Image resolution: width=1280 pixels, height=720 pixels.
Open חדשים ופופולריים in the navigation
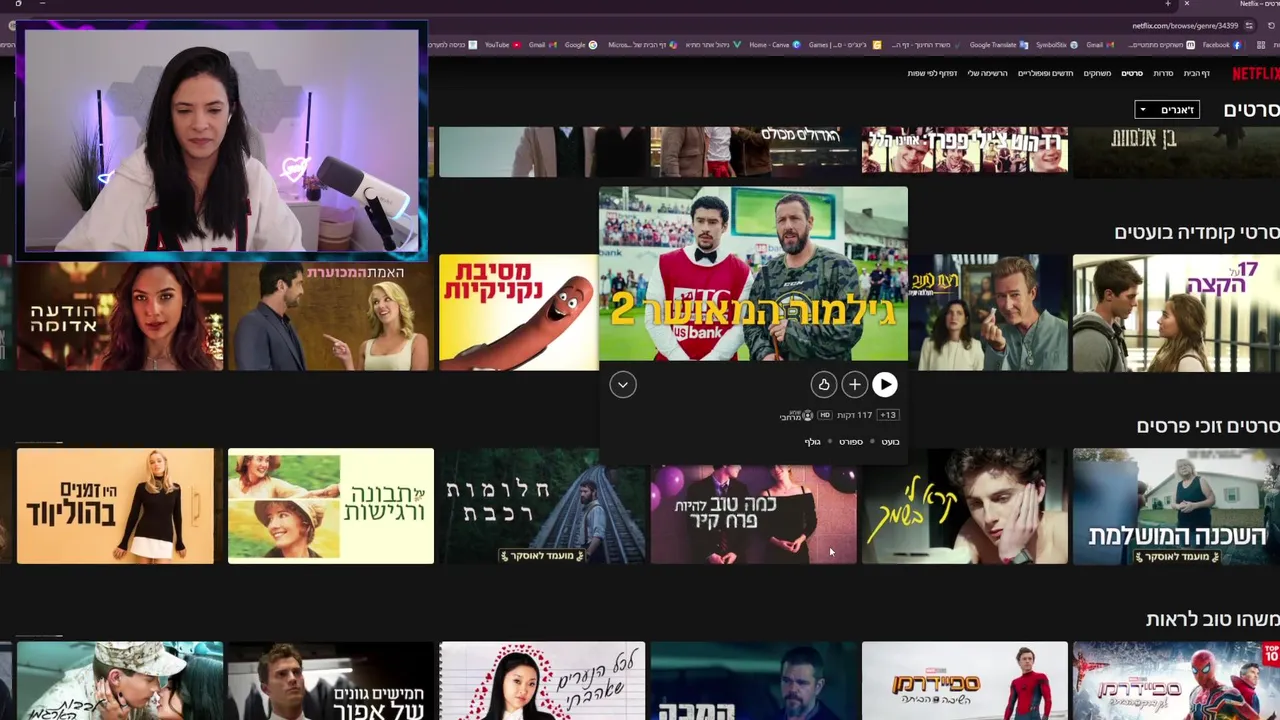(1045, 73)
